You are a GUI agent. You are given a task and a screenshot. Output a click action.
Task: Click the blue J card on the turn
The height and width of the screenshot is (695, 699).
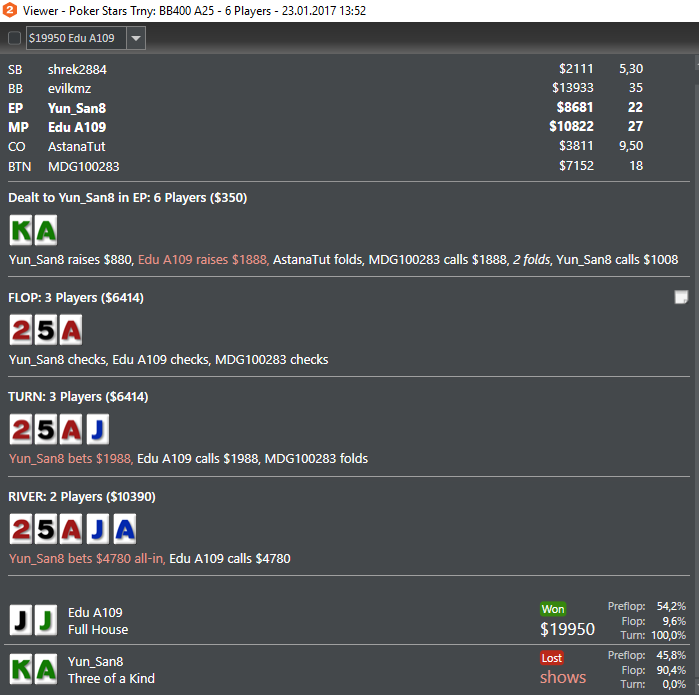click(98, 430)
